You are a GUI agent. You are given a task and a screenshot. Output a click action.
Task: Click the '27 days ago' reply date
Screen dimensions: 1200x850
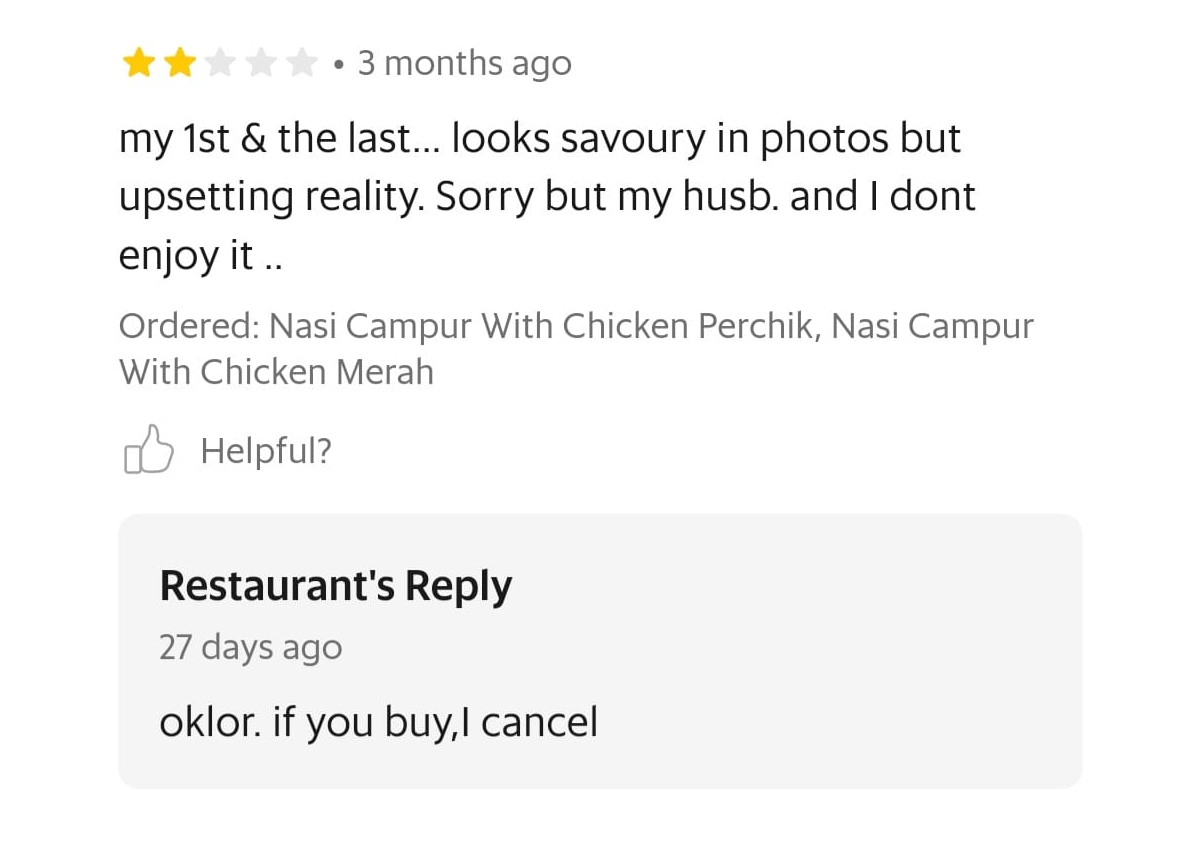(250, 647)
